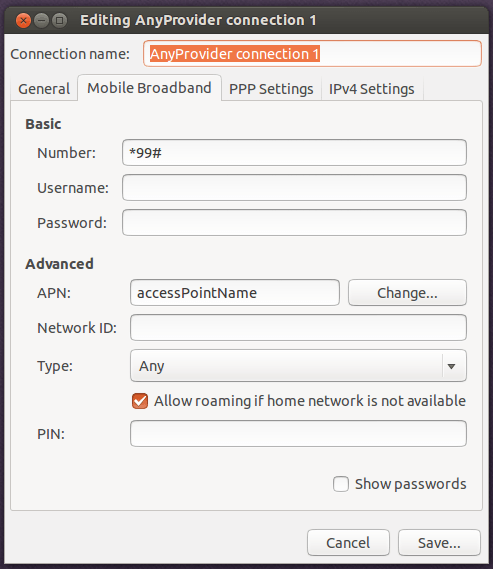
Task: Switch to the General tab
Action: pyautogui.click(x=44, y=89)
